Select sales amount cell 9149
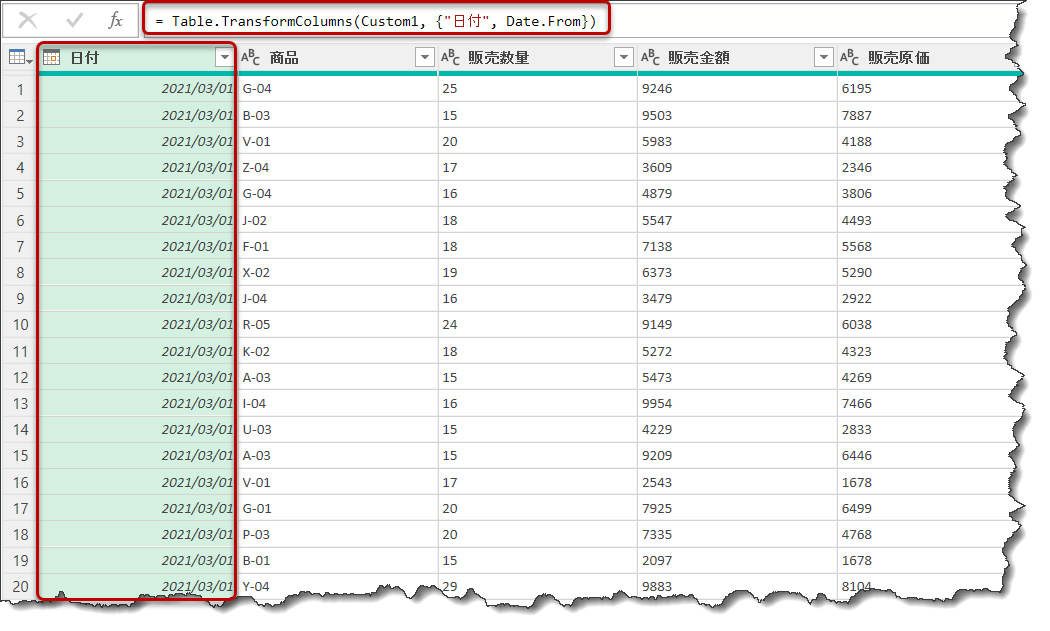 (x=737, y=325)
